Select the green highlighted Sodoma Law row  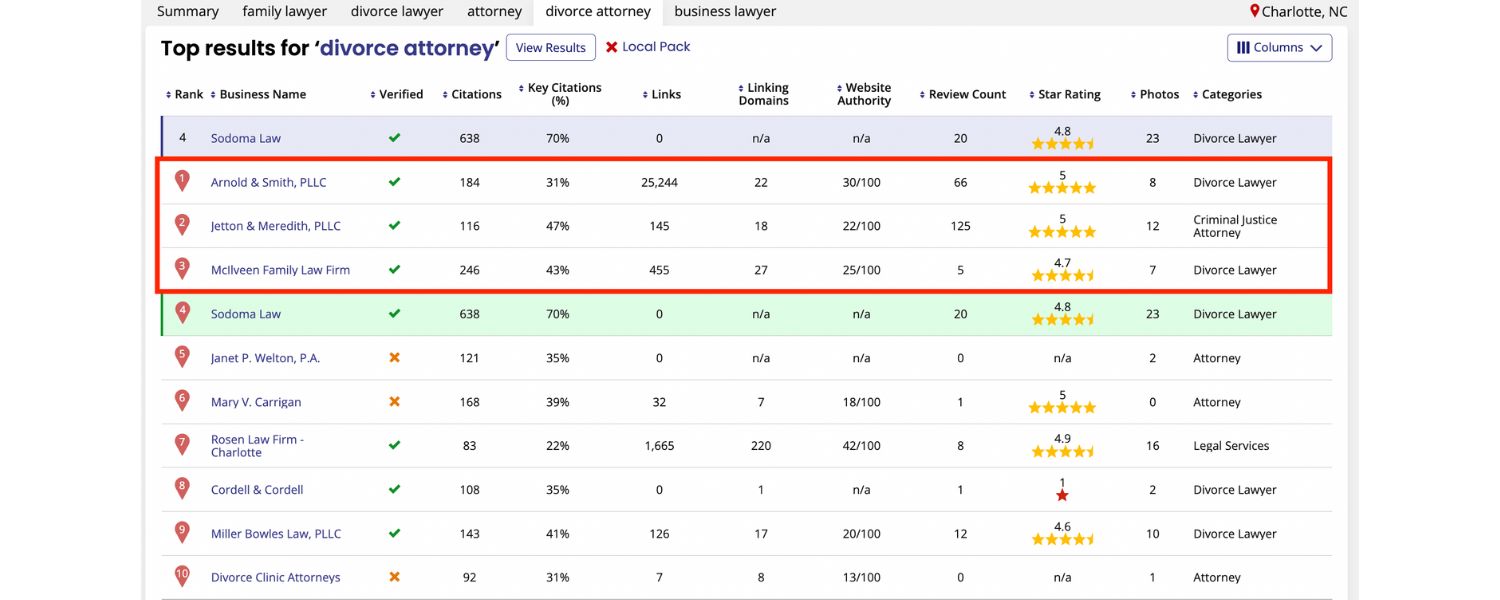point(246,313)
